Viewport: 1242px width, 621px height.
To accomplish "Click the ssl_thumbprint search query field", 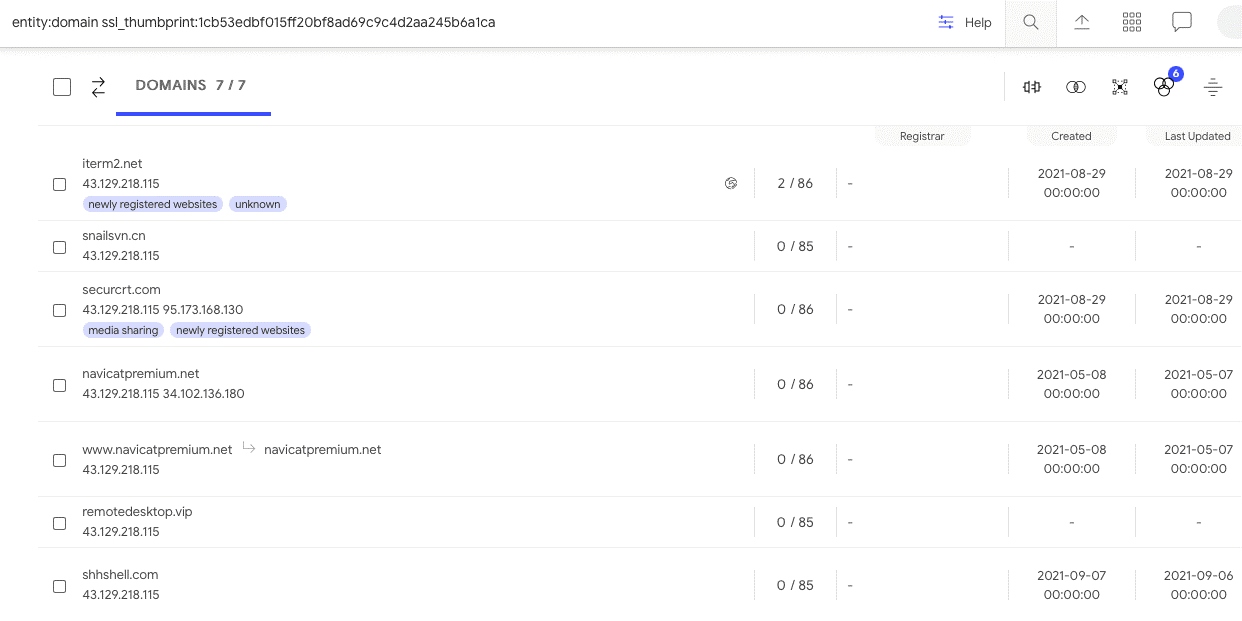I will pos(400,22).
